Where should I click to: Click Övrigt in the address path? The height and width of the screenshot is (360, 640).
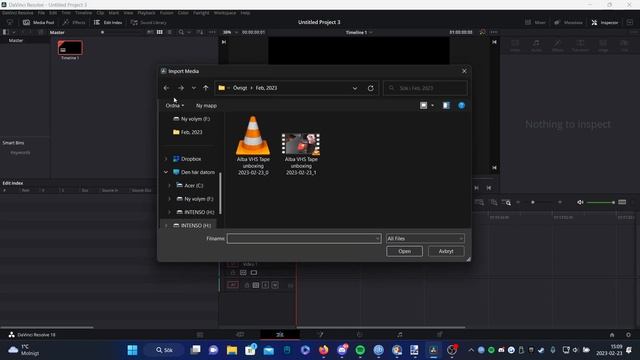click(x=240, y=88)
